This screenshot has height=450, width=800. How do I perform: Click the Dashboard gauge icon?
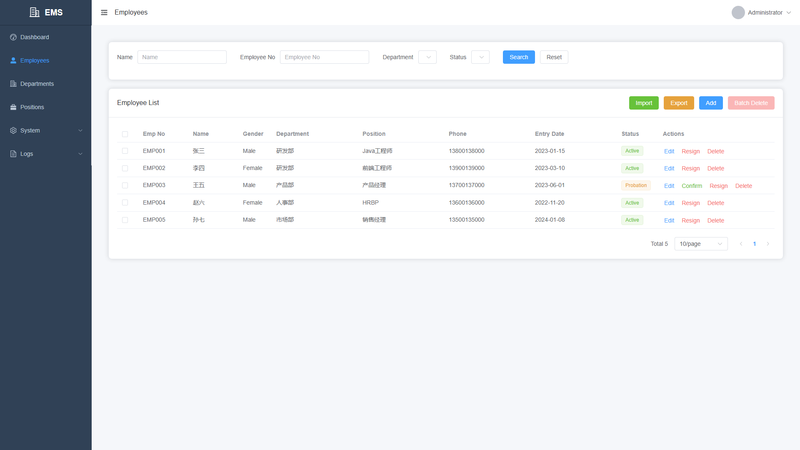(13, 37)
